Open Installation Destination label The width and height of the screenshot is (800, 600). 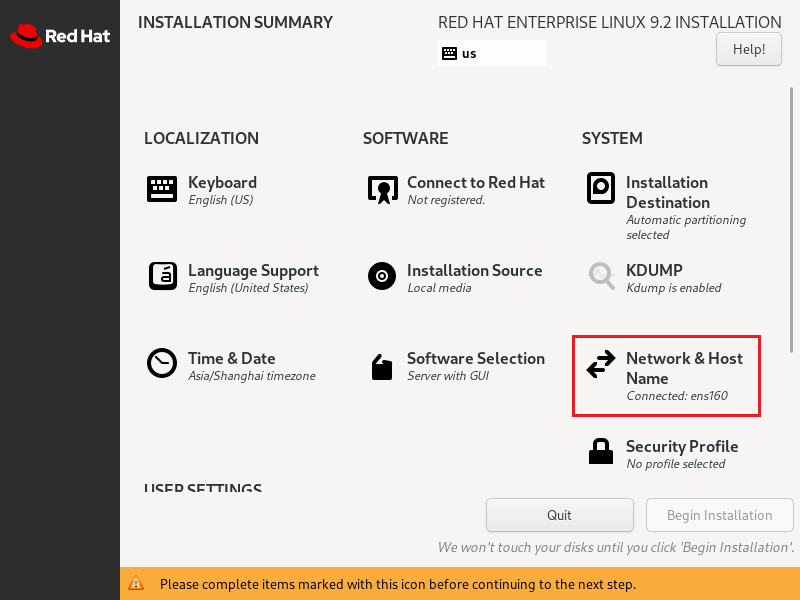pos(668,192)
